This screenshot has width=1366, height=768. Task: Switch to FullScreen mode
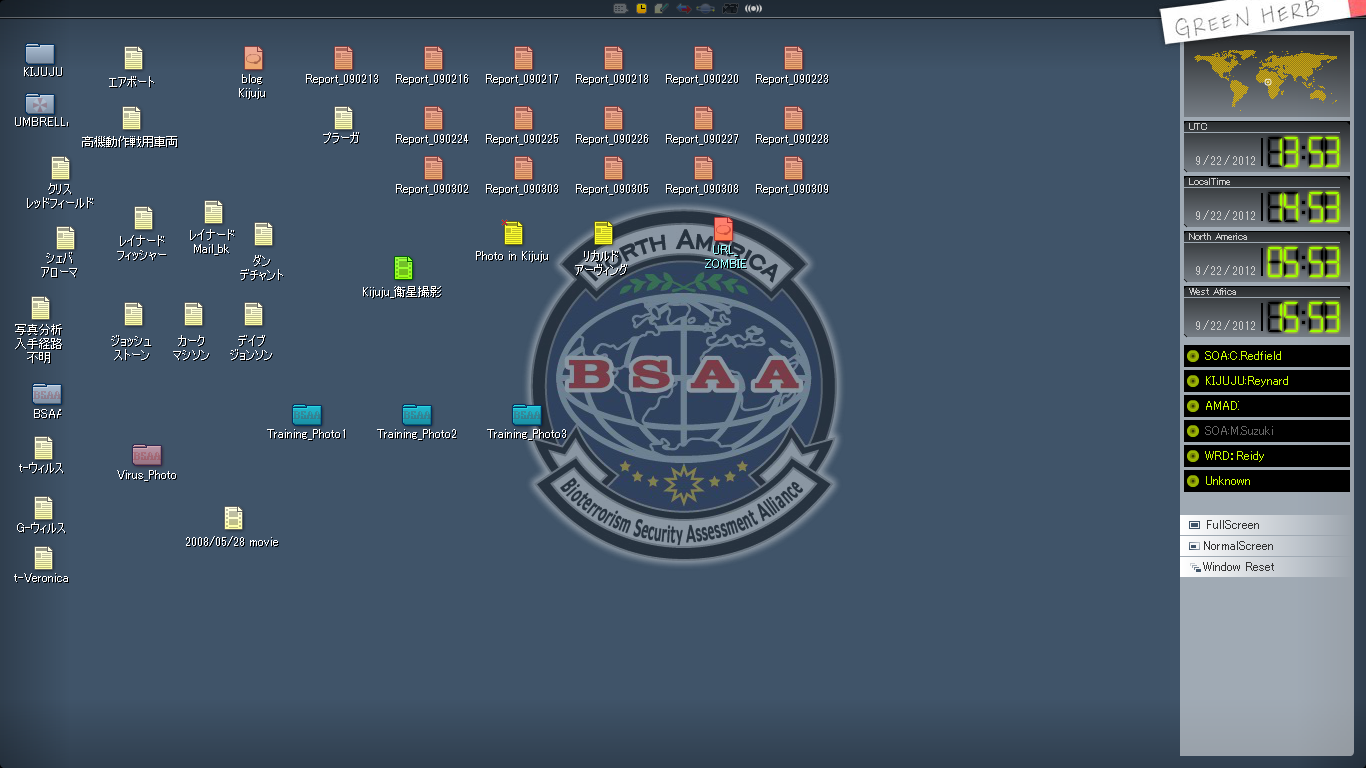click(x=1232, y=525)
